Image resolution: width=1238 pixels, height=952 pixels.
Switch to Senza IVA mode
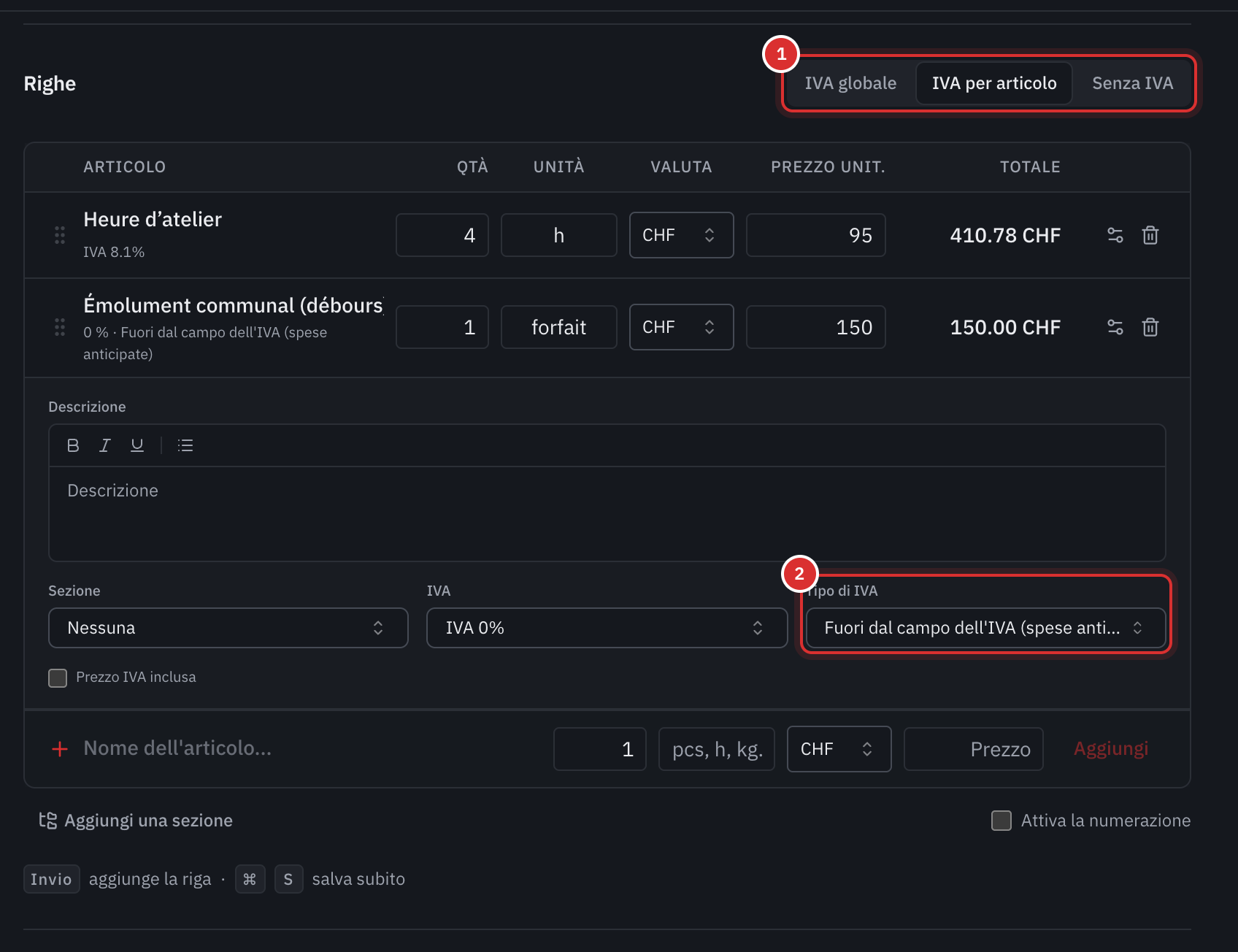[x=1132, y=83]
